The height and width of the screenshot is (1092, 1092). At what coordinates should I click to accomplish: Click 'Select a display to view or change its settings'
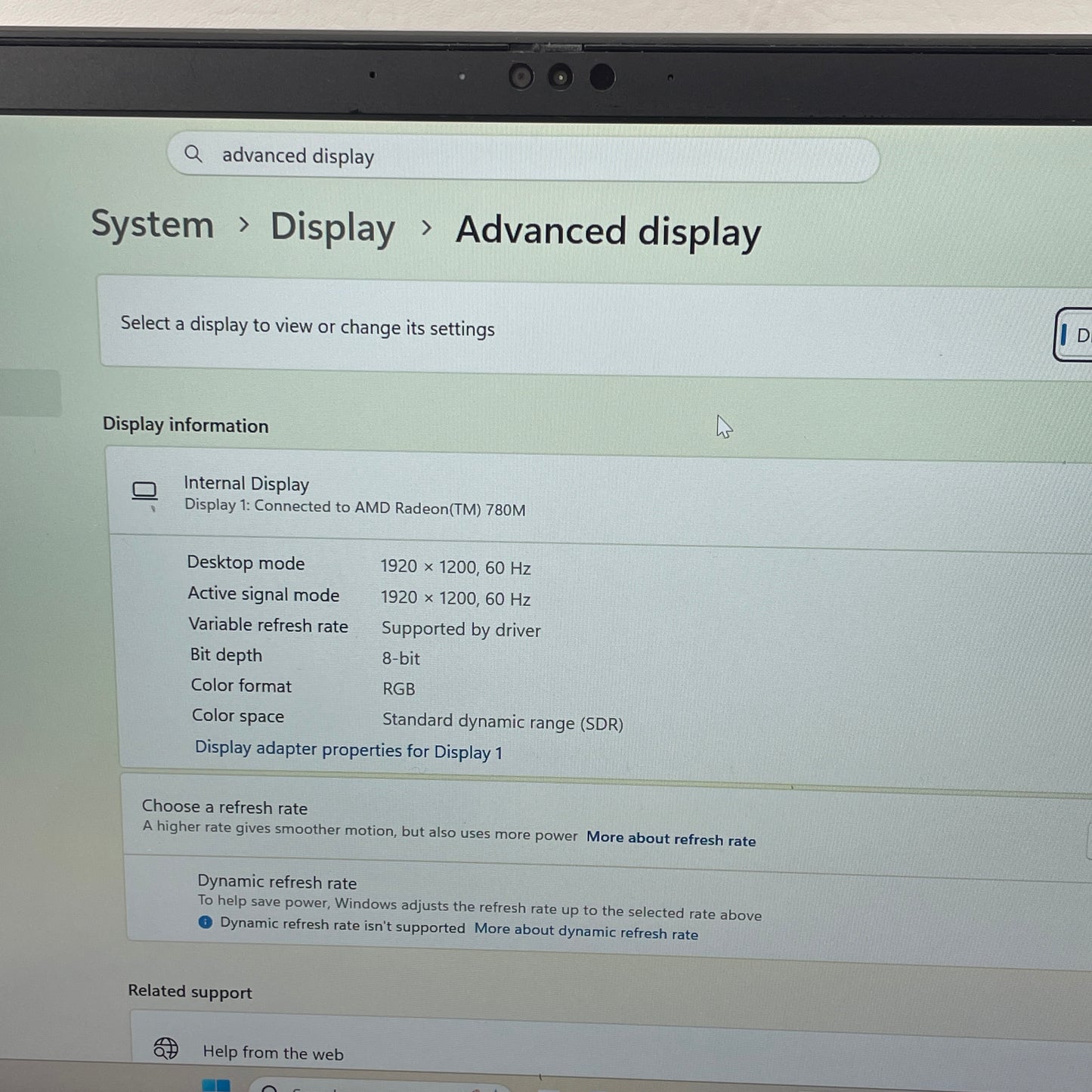point(308,326)
